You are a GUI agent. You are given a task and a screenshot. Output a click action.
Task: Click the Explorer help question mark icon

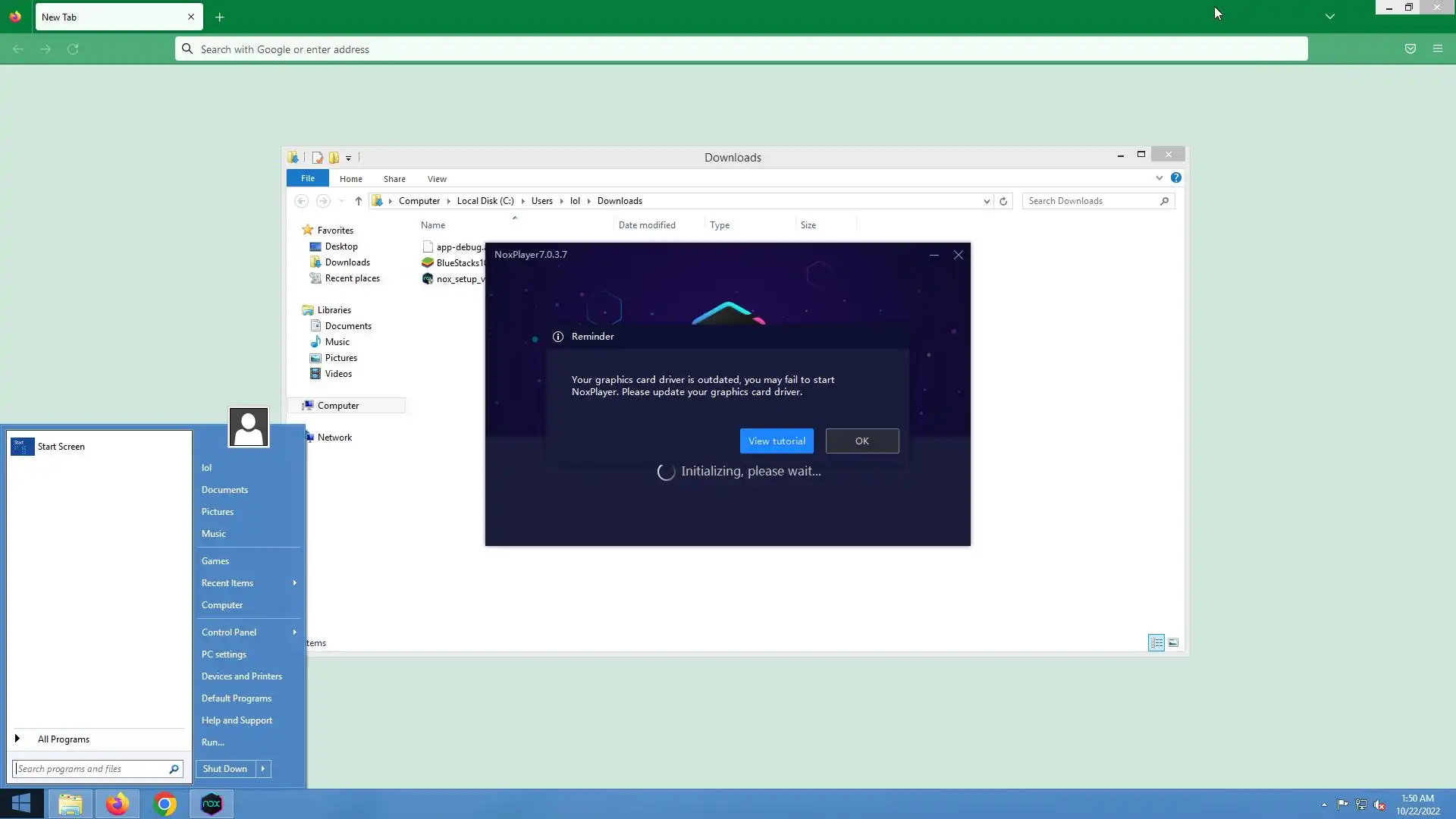point(1175,177)
